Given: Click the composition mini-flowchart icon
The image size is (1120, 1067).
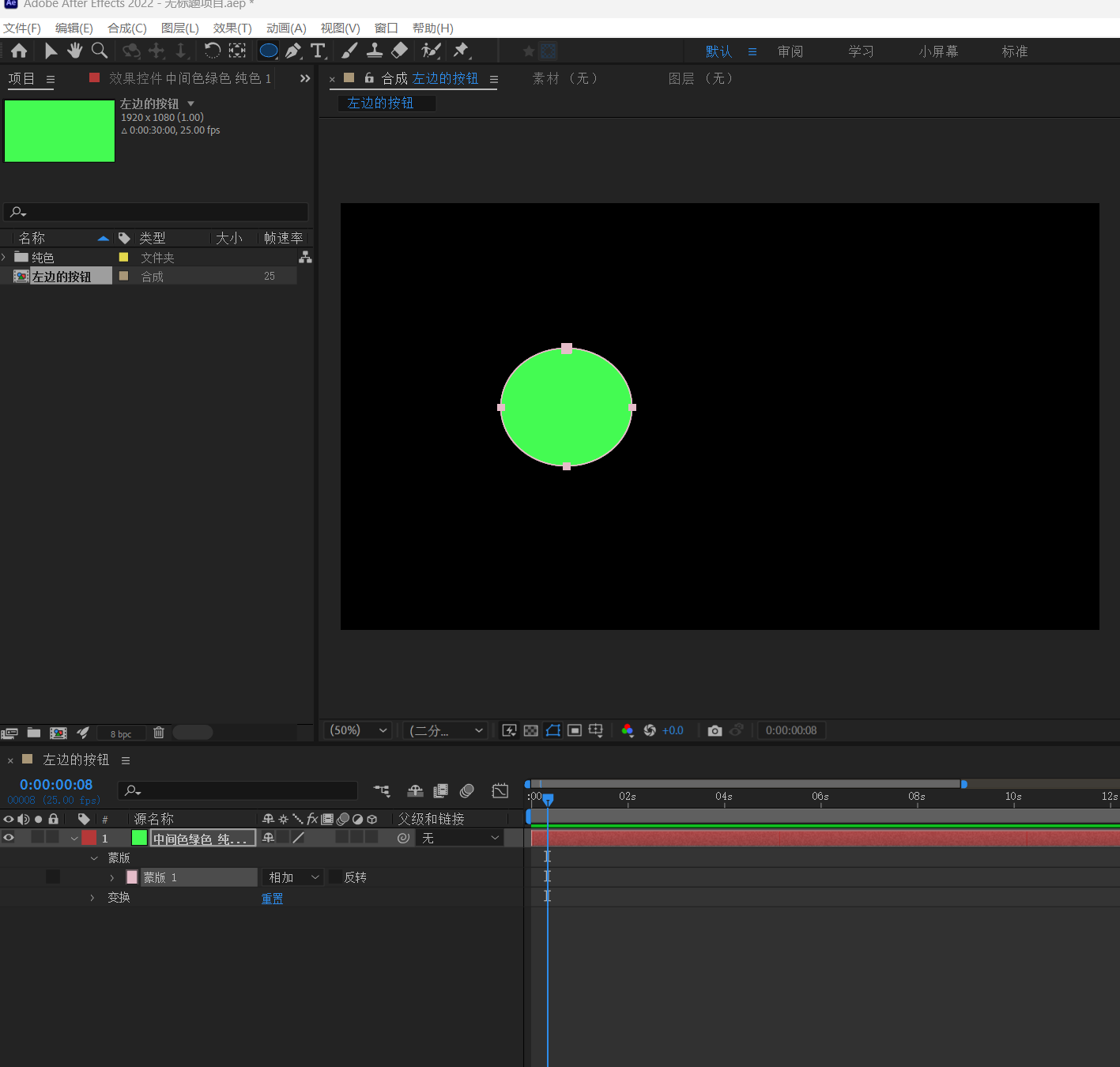Looking at the screenshot, I should 382,791.
